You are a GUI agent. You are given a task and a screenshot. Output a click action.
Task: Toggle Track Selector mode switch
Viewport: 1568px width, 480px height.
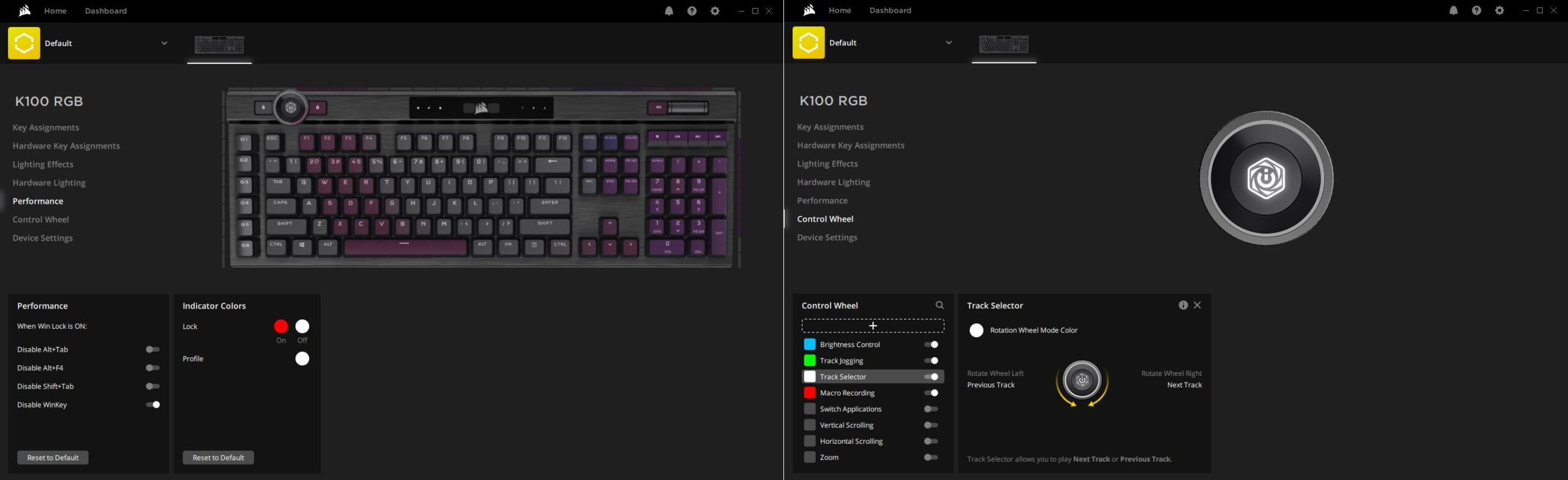coord(931,377)
